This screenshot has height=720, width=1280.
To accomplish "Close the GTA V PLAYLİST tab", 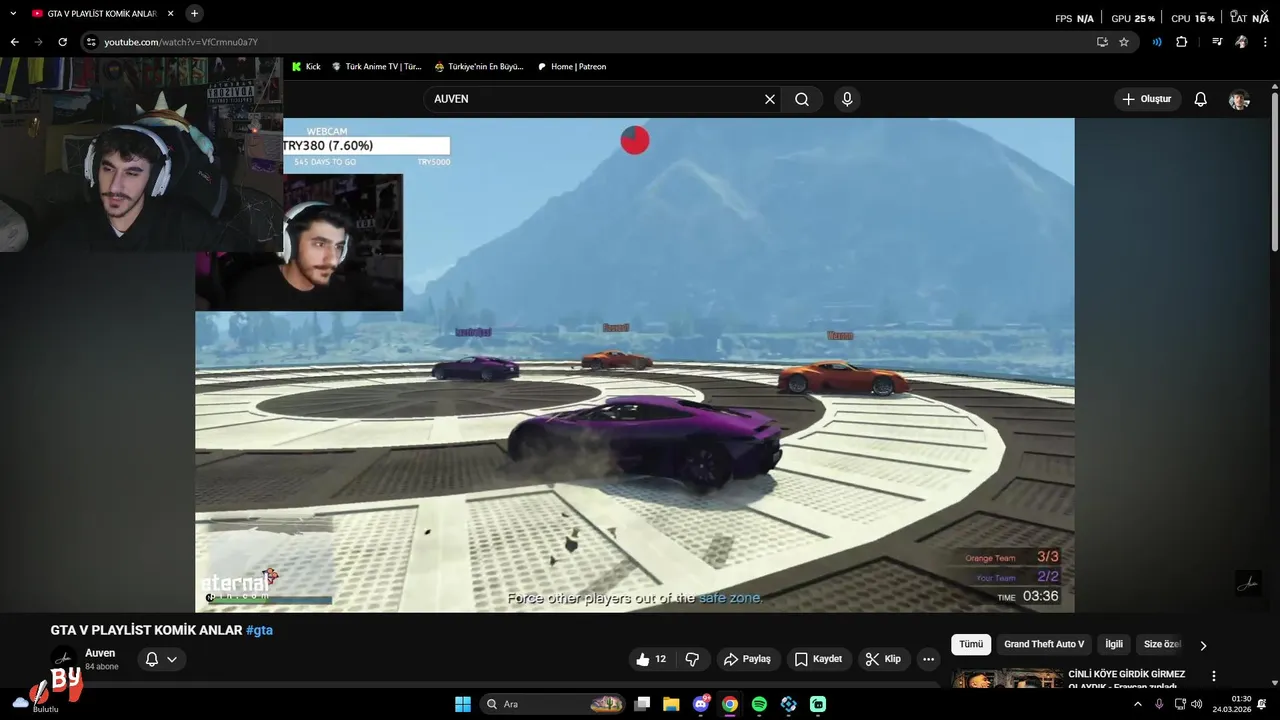I will 170,14.
